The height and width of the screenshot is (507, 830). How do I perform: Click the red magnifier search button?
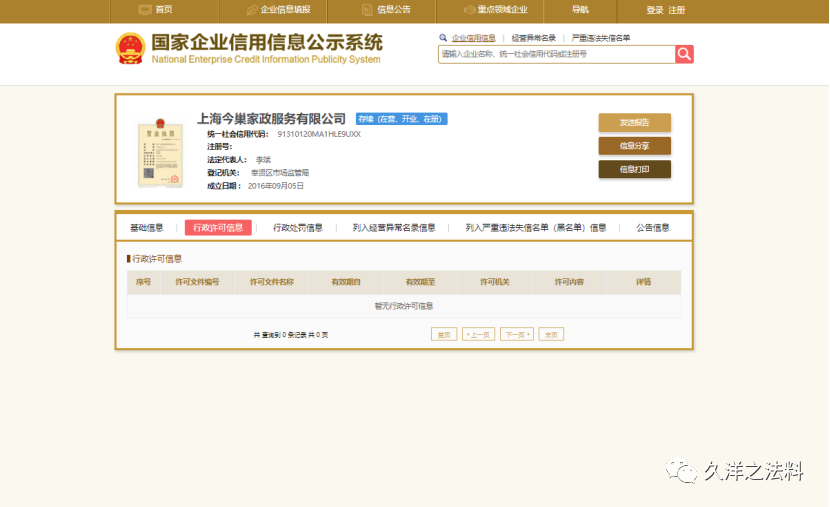coord(684,54)
